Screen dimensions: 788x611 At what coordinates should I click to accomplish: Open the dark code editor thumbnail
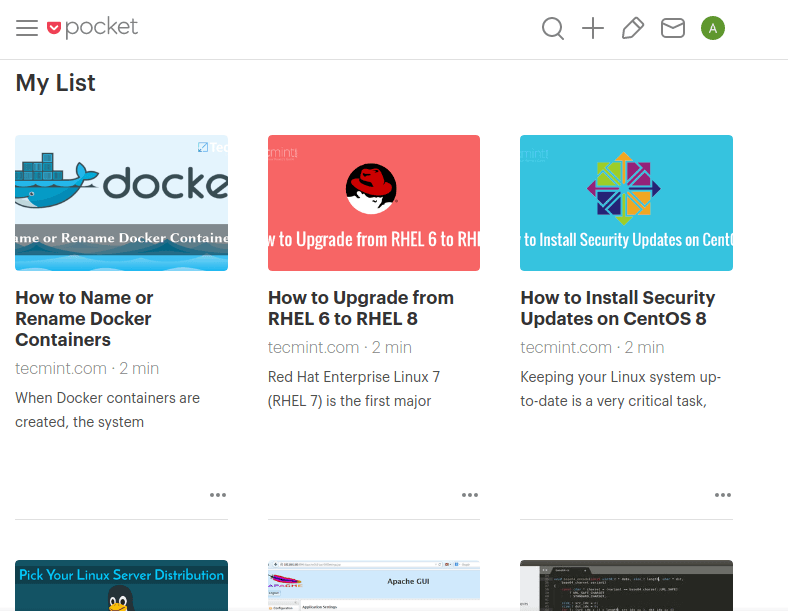point(626,585)
